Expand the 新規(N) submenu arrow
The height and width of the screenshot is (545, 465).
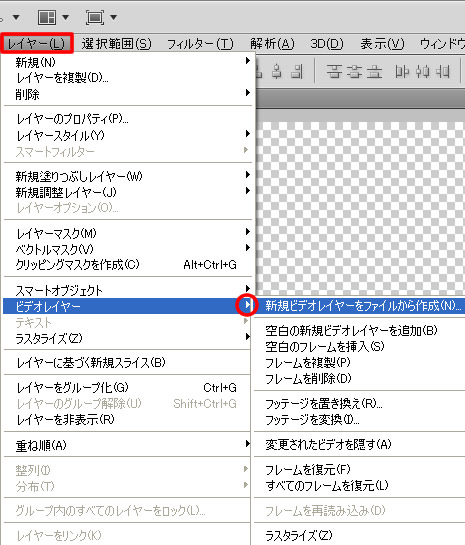tap(247, 61)
